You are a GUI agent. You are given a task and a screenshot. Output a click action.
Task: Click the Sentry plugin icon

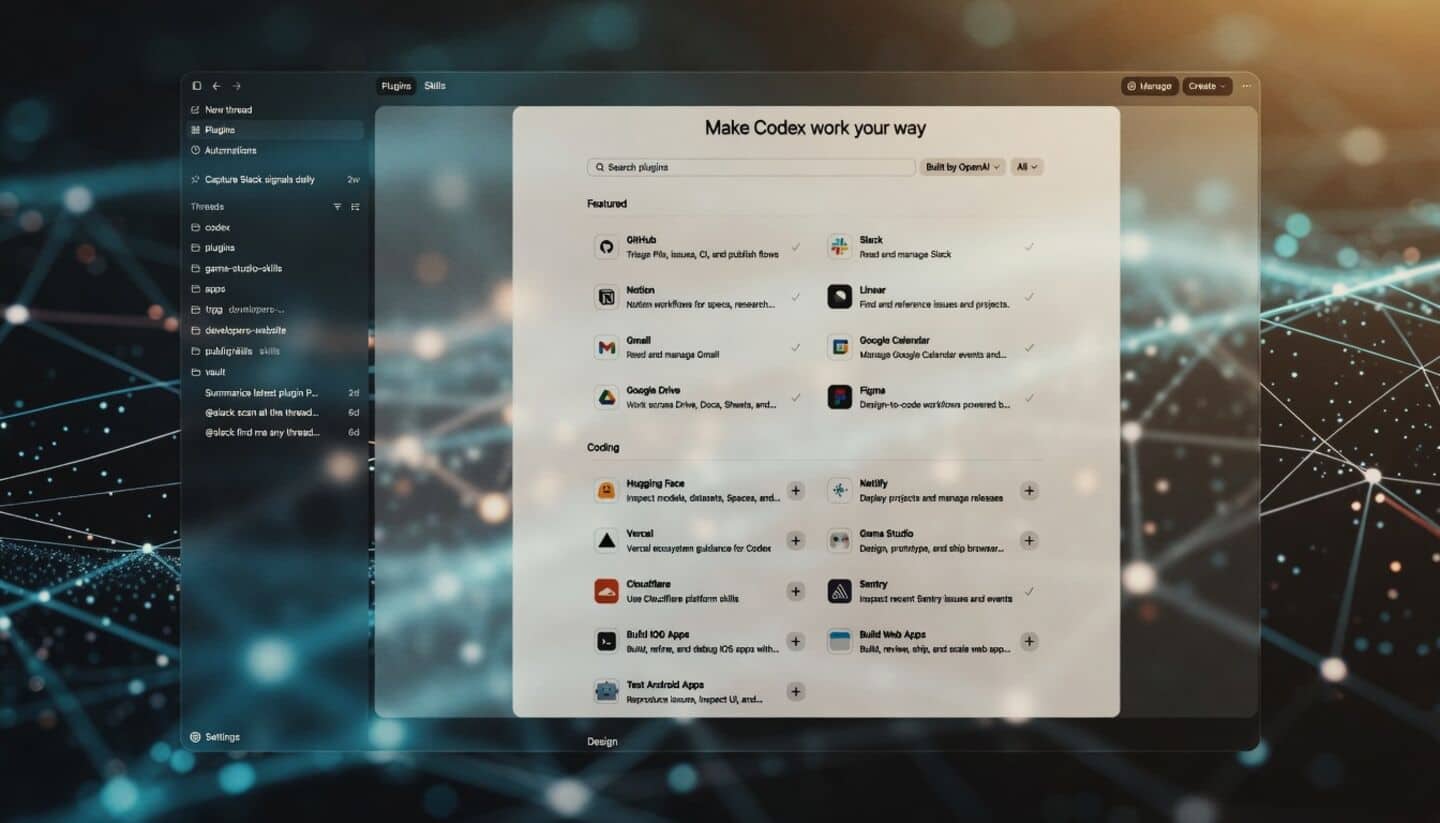click(840, 591)
